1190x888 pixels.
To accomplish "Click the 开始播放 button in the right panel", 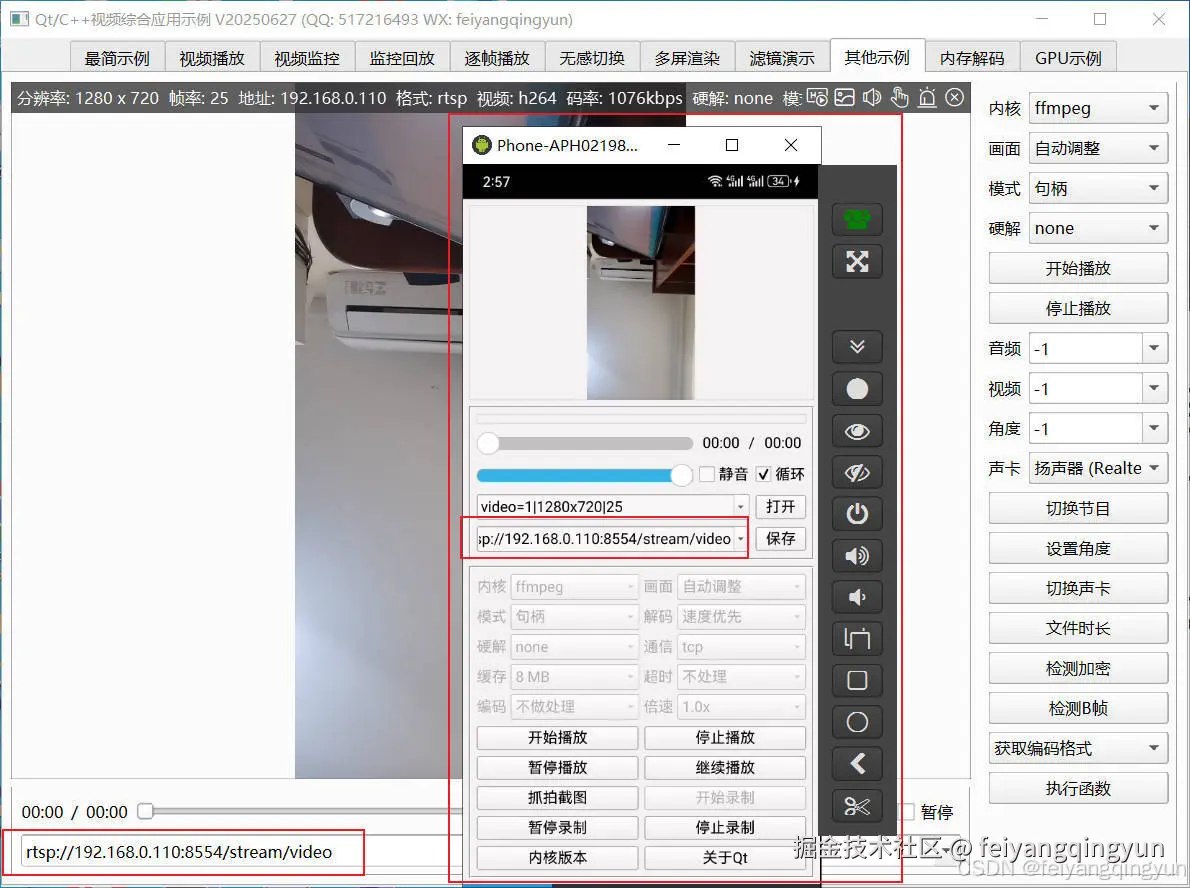I will click(1077, 268).
